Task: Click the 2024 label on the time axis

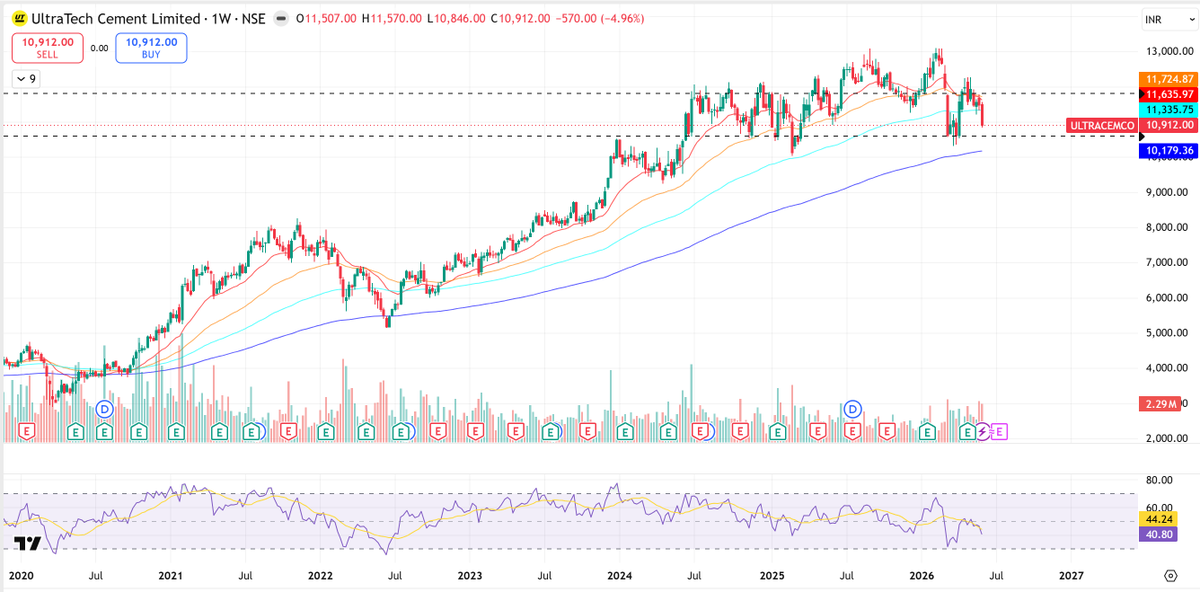Action: pos(620,576)
